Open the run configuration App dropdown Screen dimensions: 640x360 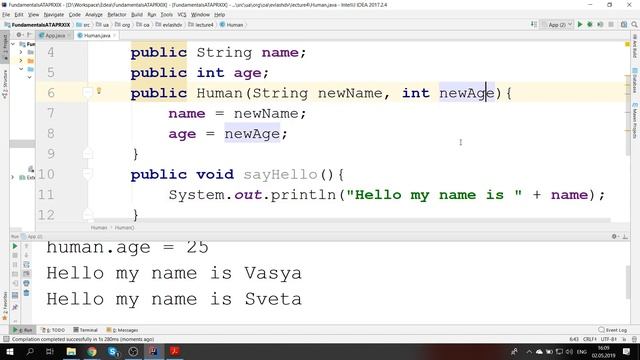tap(557, 24)
